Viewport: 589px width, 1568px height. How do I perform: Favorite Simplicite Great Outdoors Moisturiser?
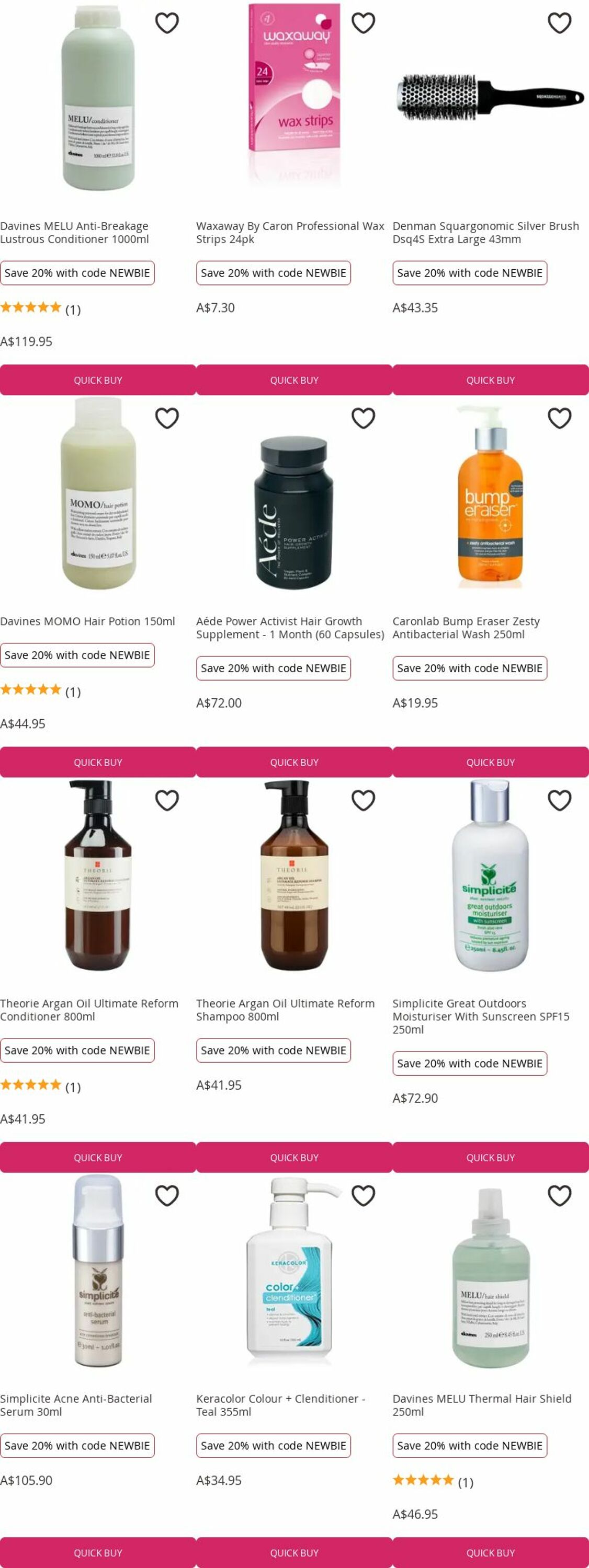point(559,800)
